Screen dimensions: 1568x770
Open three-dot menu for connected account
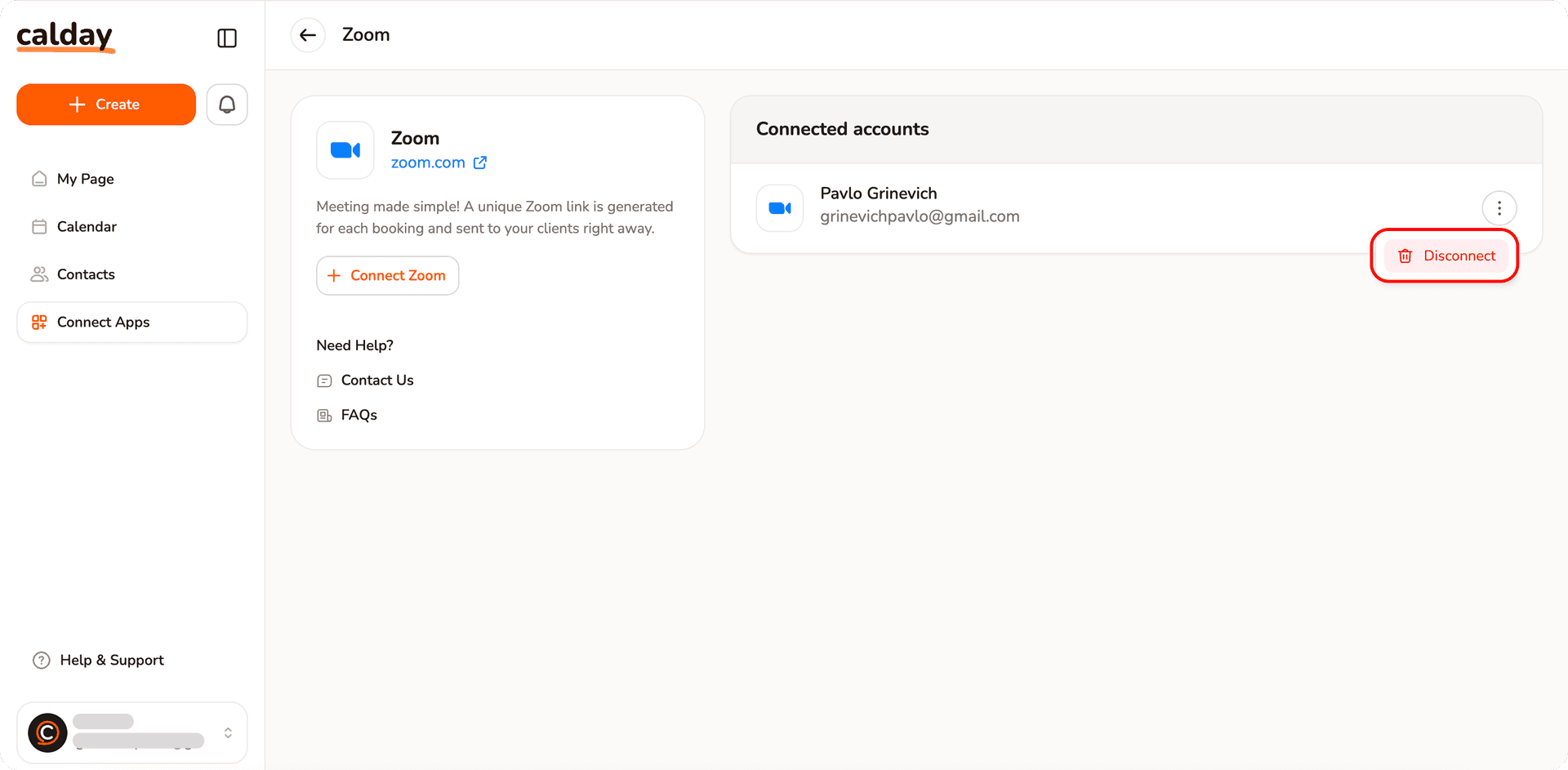(x=1499, y=208)
